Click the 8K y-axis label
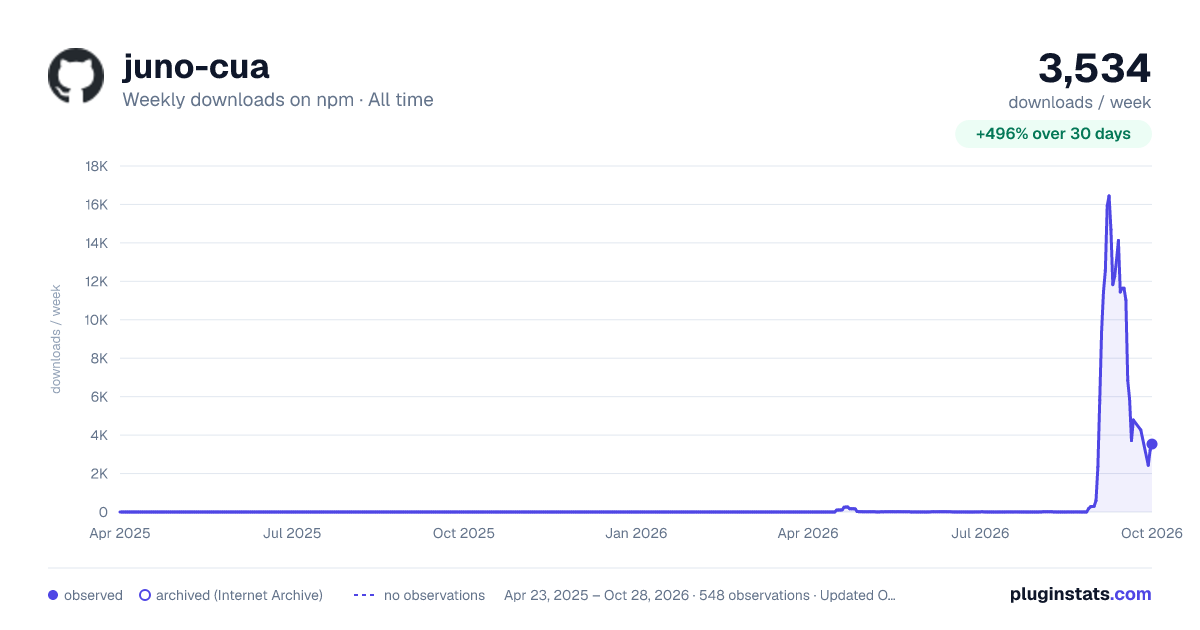1200x630 pixels. pos(98,358)
